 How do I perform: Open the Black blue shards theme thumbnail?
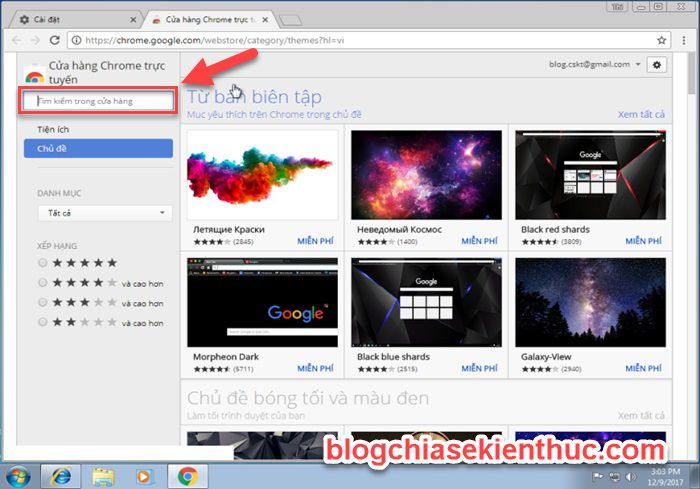[x=426, y=302]
